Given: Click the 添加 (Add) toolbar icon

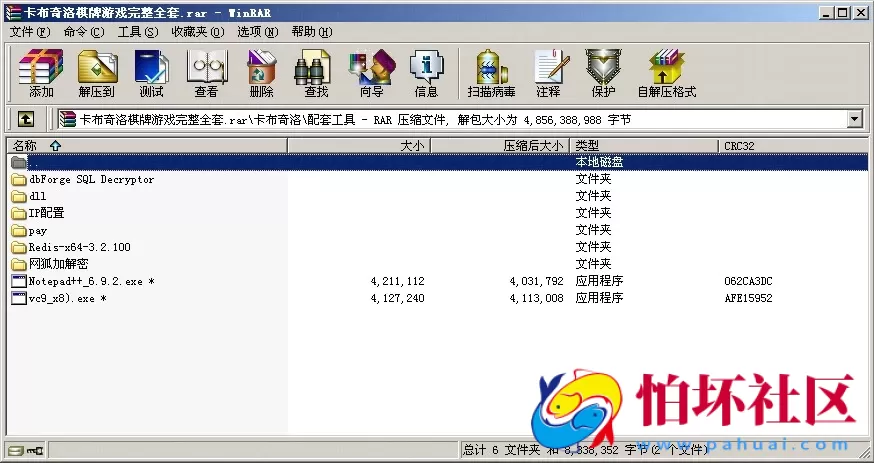Looking at the screenshot, I should point(41,67).
